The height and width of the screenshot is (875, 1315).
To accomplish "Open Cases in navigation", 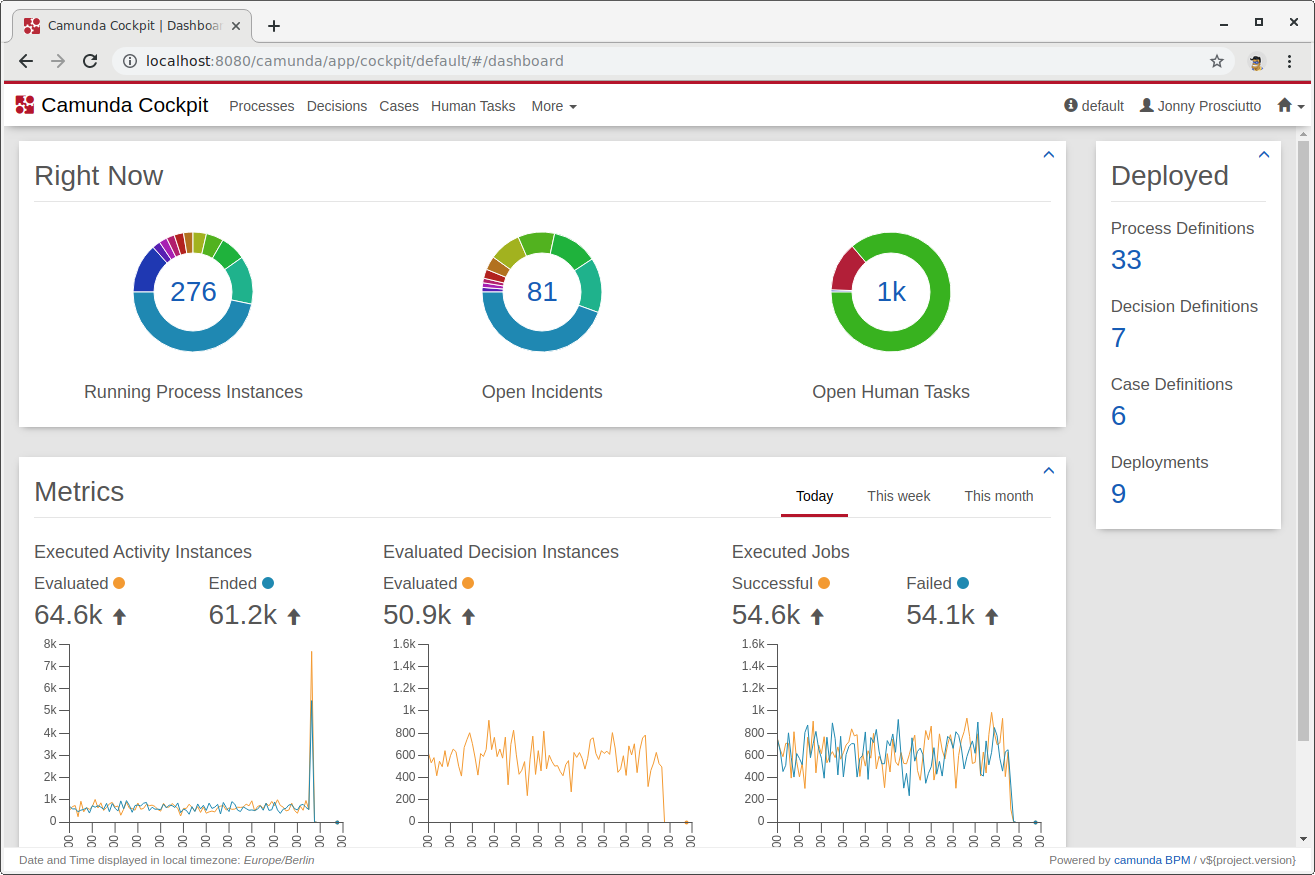I will [x=399, y=106].
